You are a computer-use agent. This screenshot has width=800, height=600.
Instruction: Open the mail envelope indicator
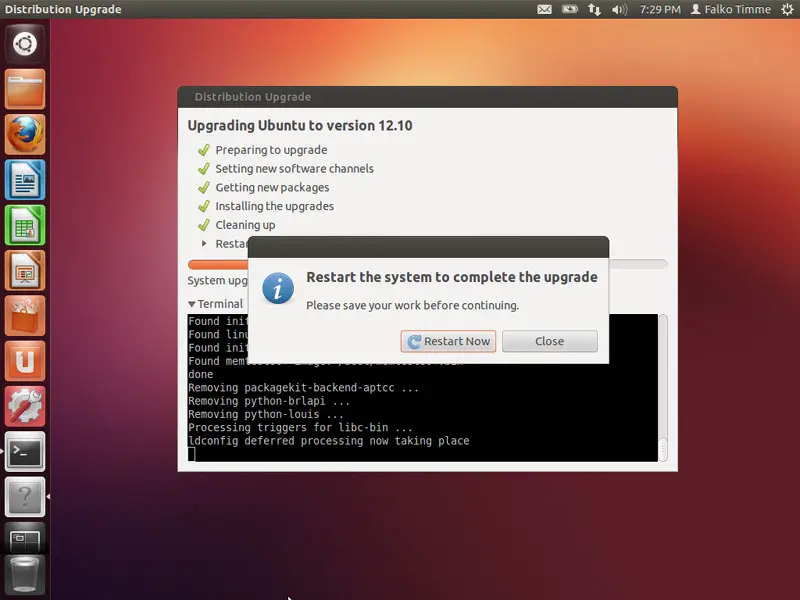544,9
